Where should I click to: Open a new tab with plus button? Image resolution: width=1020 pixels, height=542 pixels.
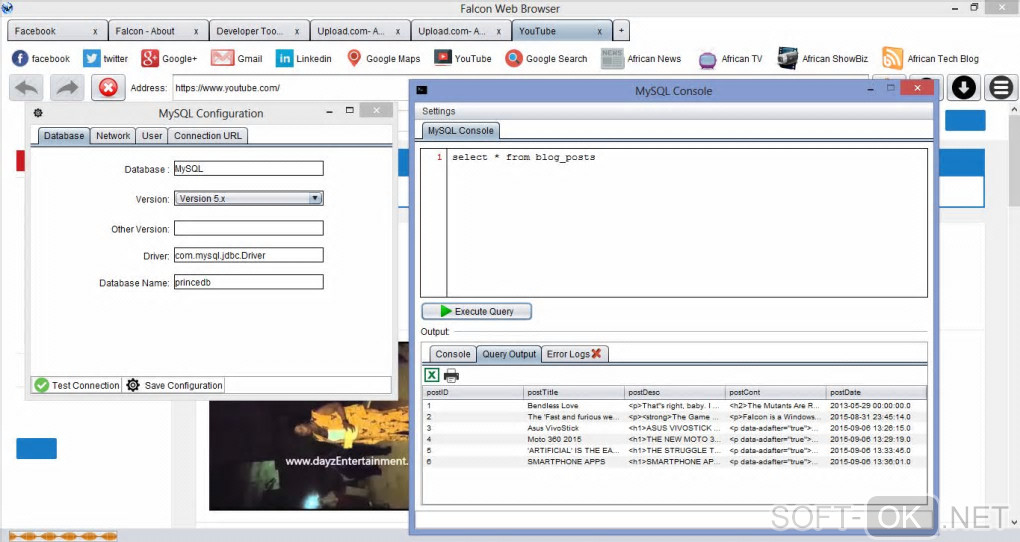[621, 31]
